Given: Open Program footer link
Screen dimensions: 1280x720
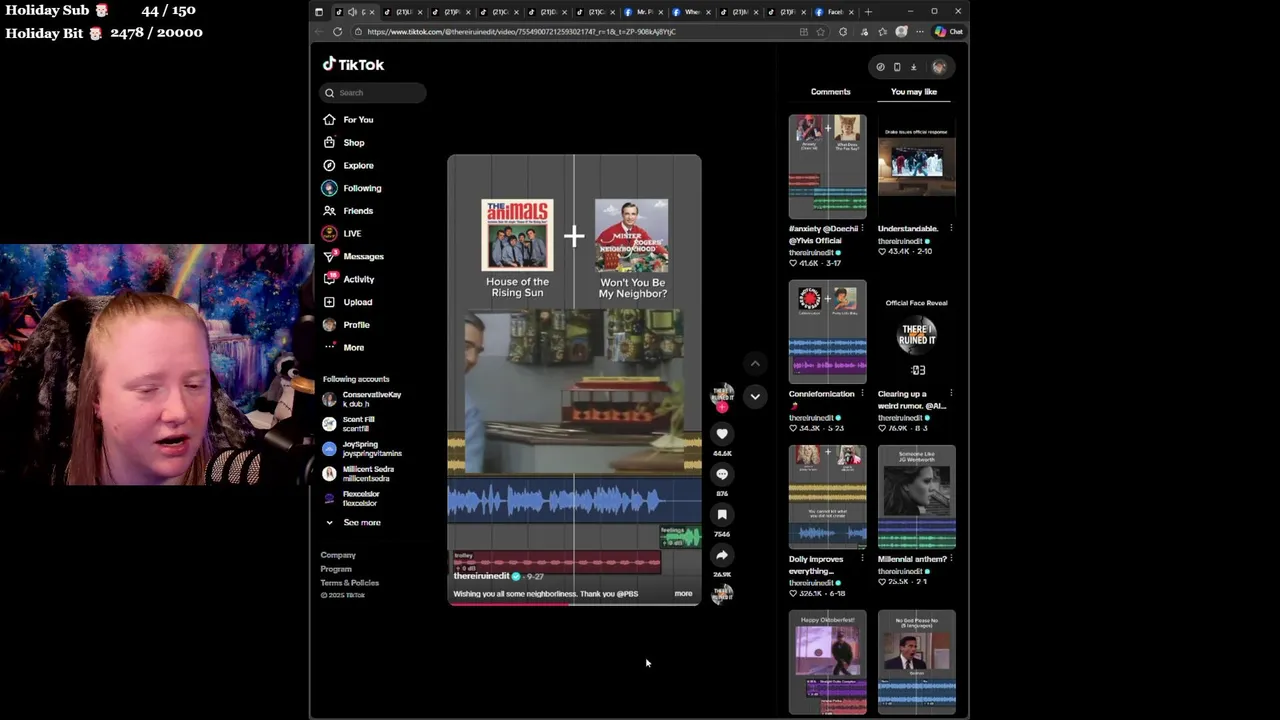Looking at the screenshot, I should [x=336, y=569].
